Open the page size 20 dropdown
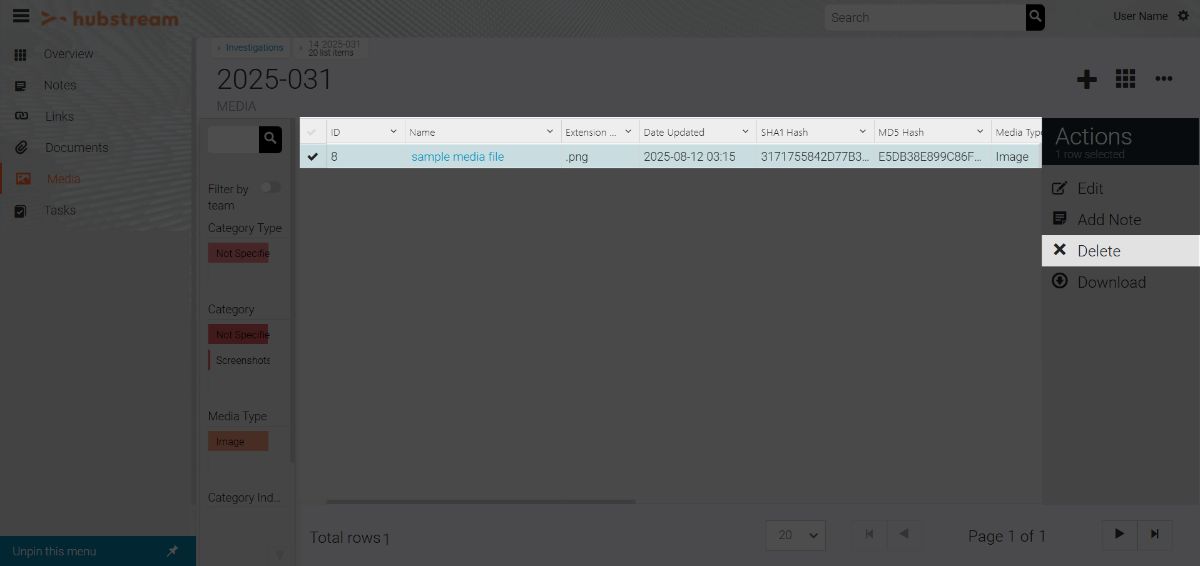The image size is (1200, 566). 795,535
